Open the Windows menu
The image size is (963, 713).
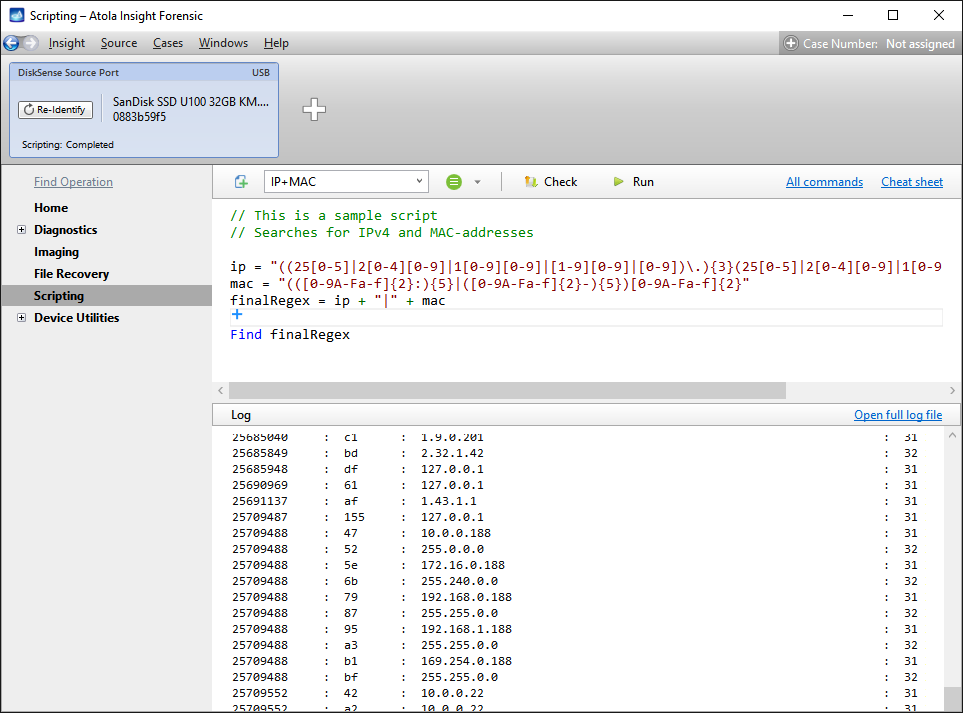pos(224,43)
